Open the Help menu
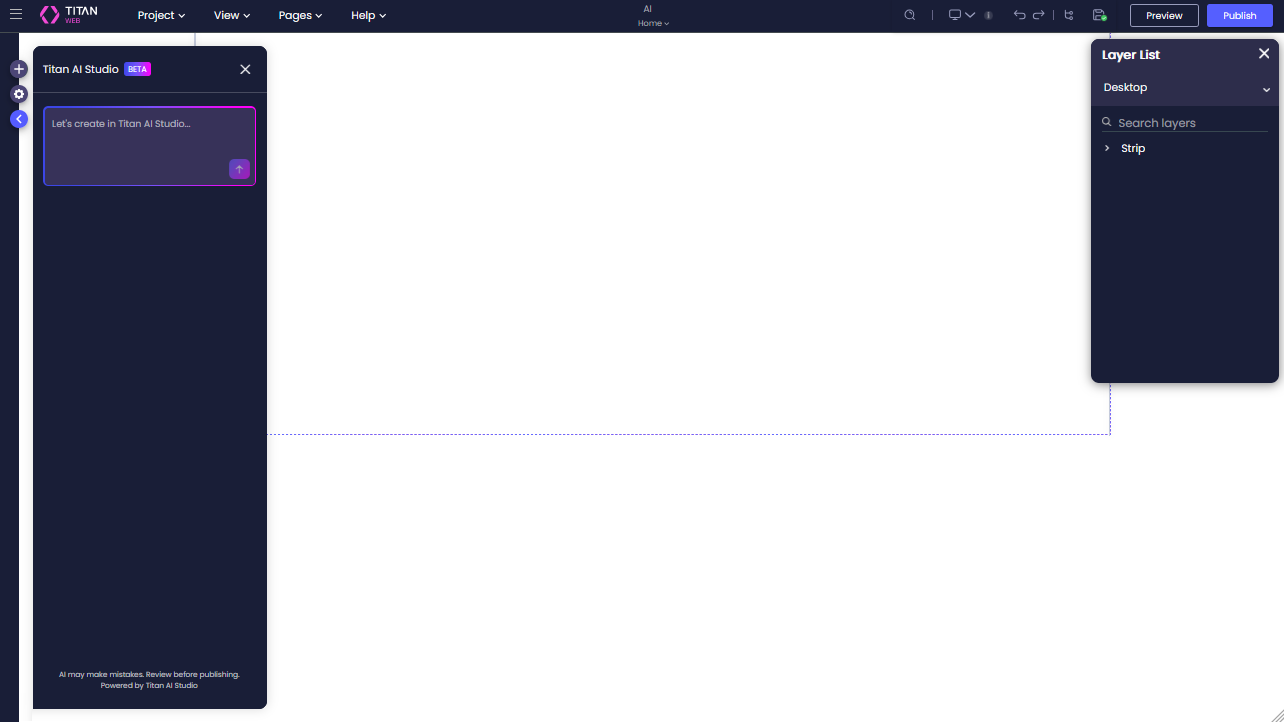Screen dimensions: 1284x722 pyautogui.click(x=368, y=15)
